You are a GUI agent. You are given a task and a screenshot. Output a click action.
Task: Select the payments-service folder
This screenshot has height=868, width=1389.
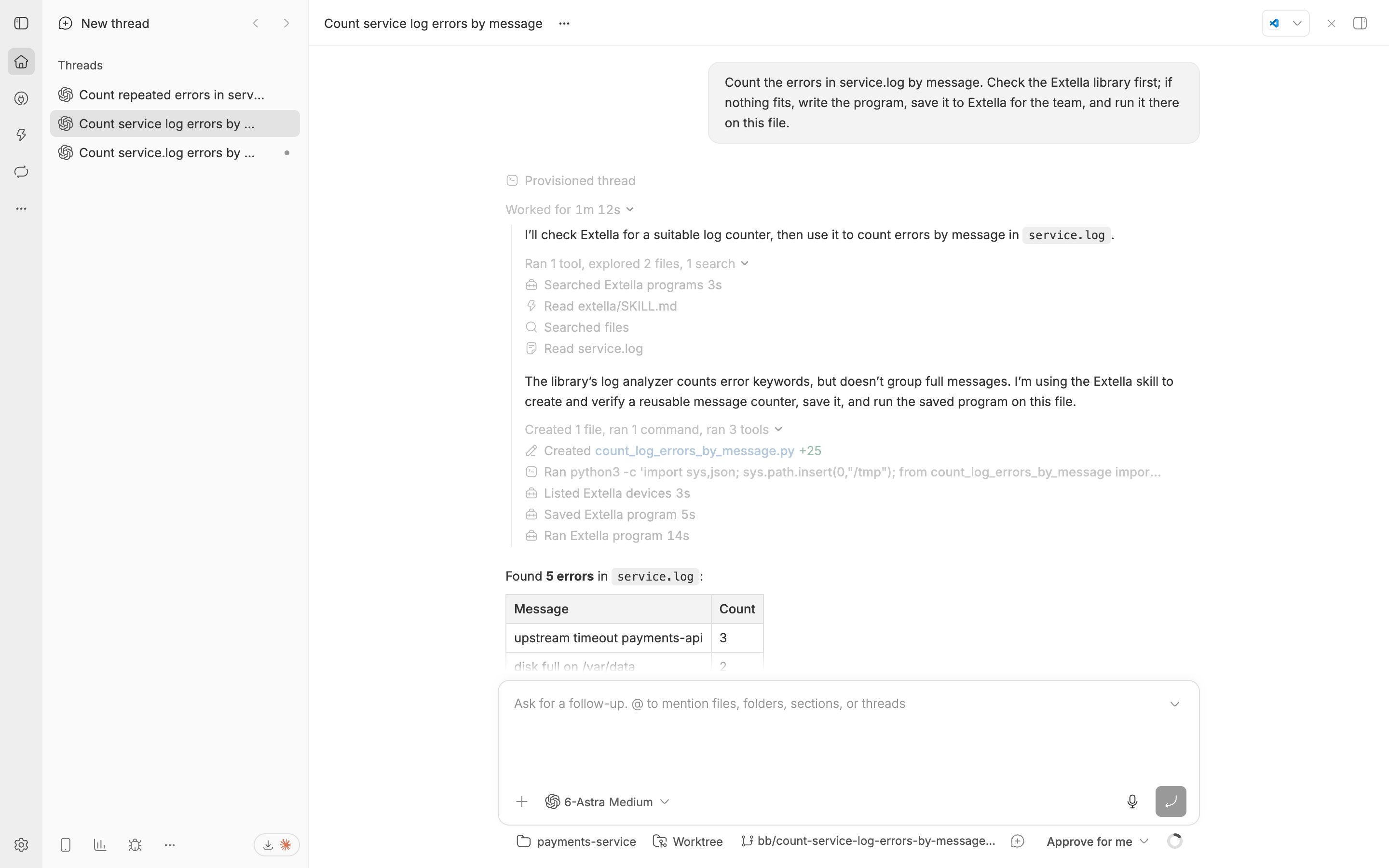click(576, 841)
